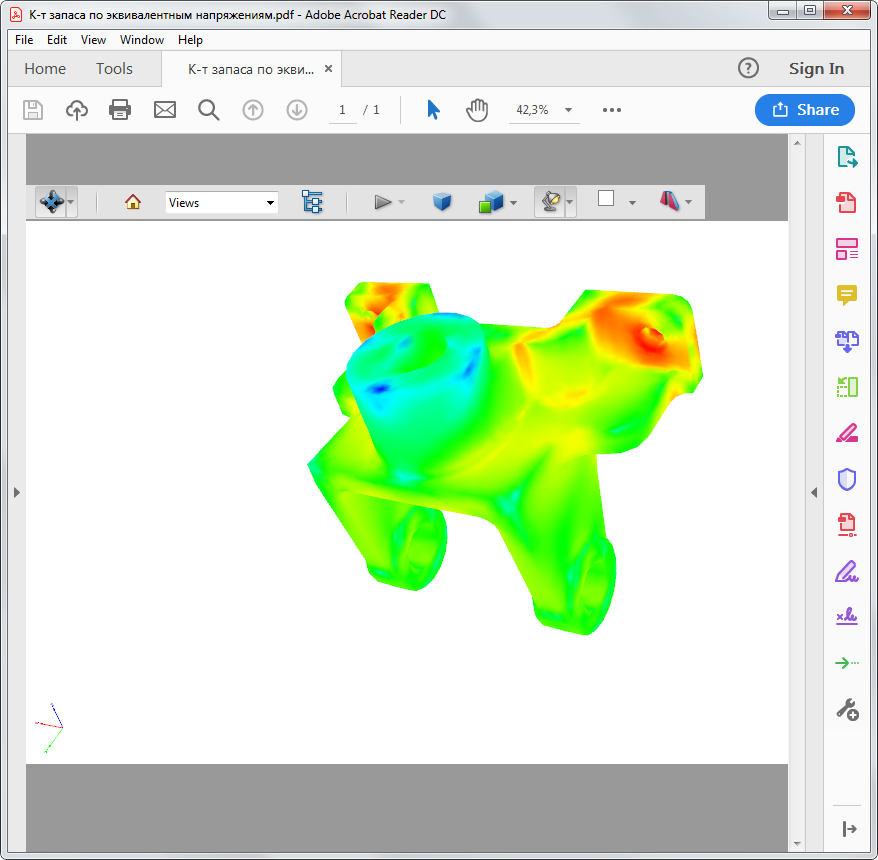Open the Window menu
This screenshot has width=878, height=860.
click(142, 40)
